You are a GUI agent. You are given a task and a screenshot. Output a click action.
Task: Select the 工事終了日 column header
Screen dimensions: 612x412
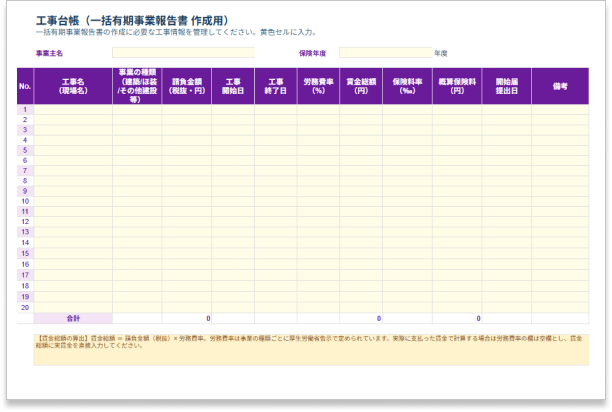coord(276,86)
